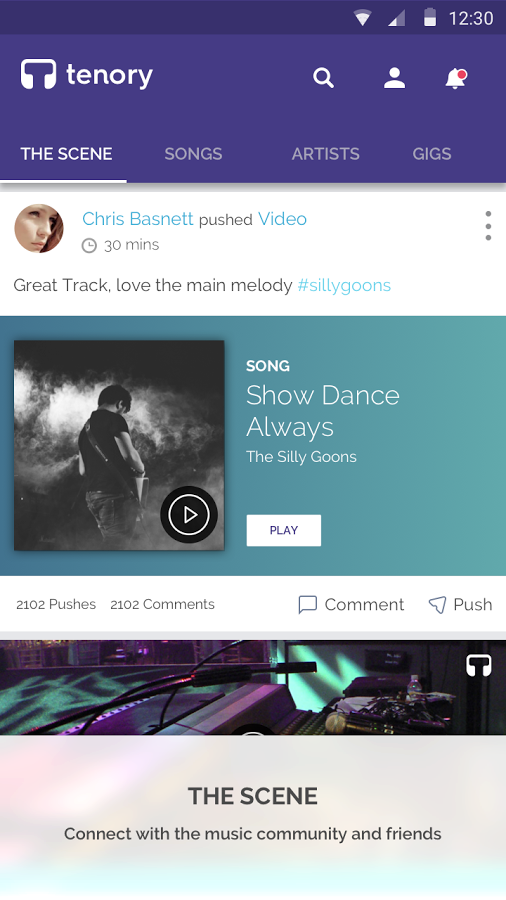Switch to the Songs tab
This screenshot has height=900, width=506.
[x=193, y=154]
